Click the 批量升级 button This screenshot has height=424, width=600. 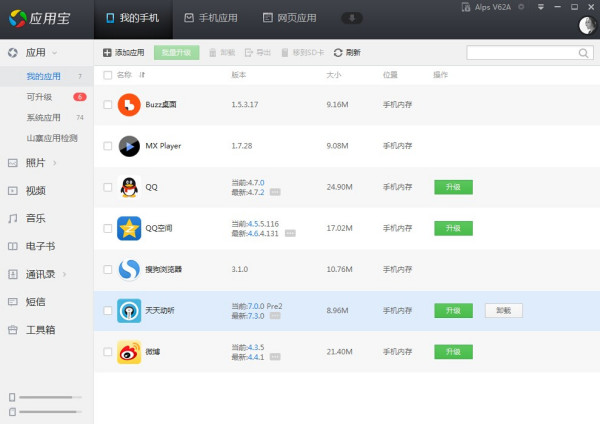click(x=176, y=53)
